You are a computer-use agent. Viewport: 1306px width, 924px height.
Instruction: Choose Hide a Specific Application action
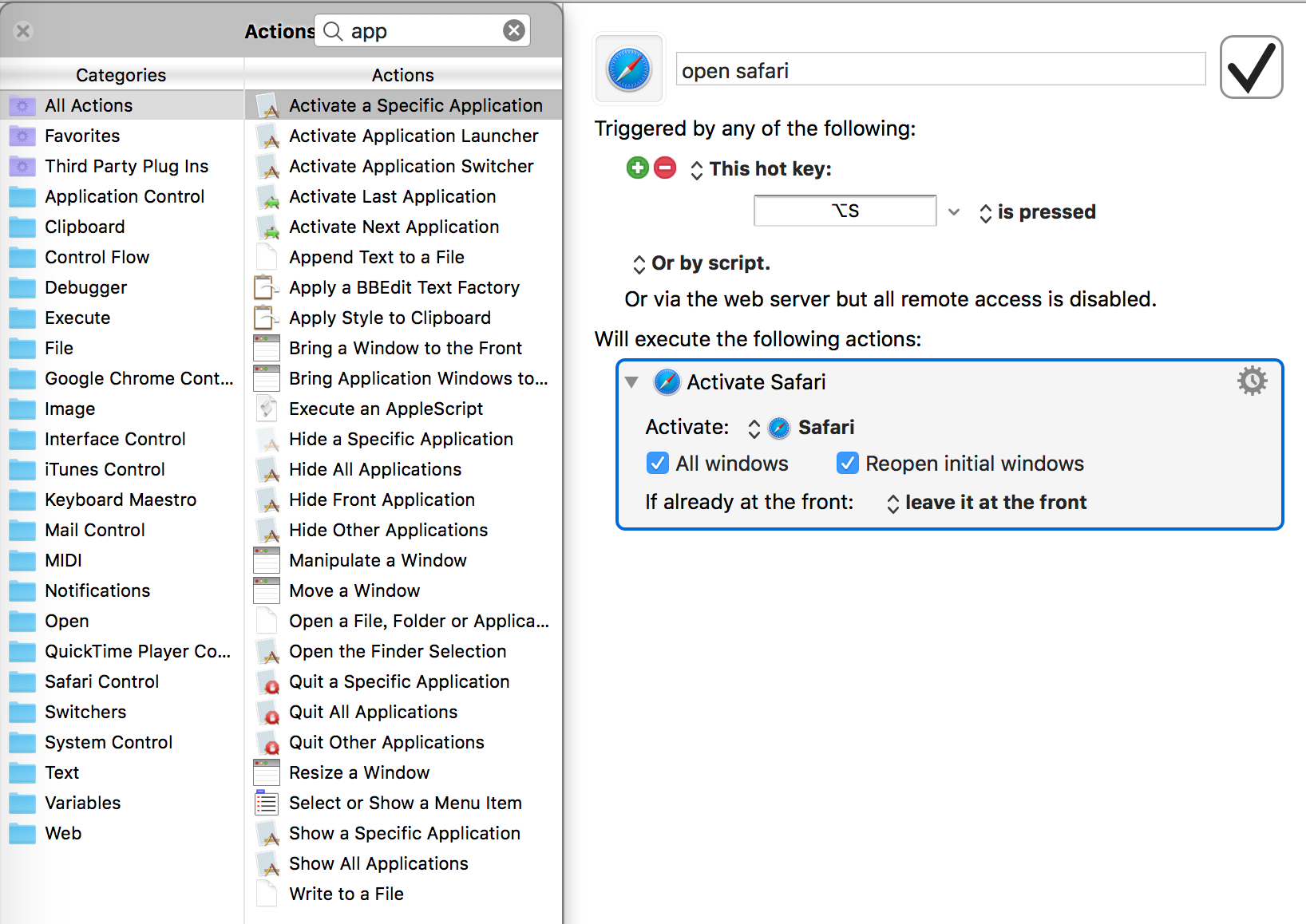[x=403, y=439]
